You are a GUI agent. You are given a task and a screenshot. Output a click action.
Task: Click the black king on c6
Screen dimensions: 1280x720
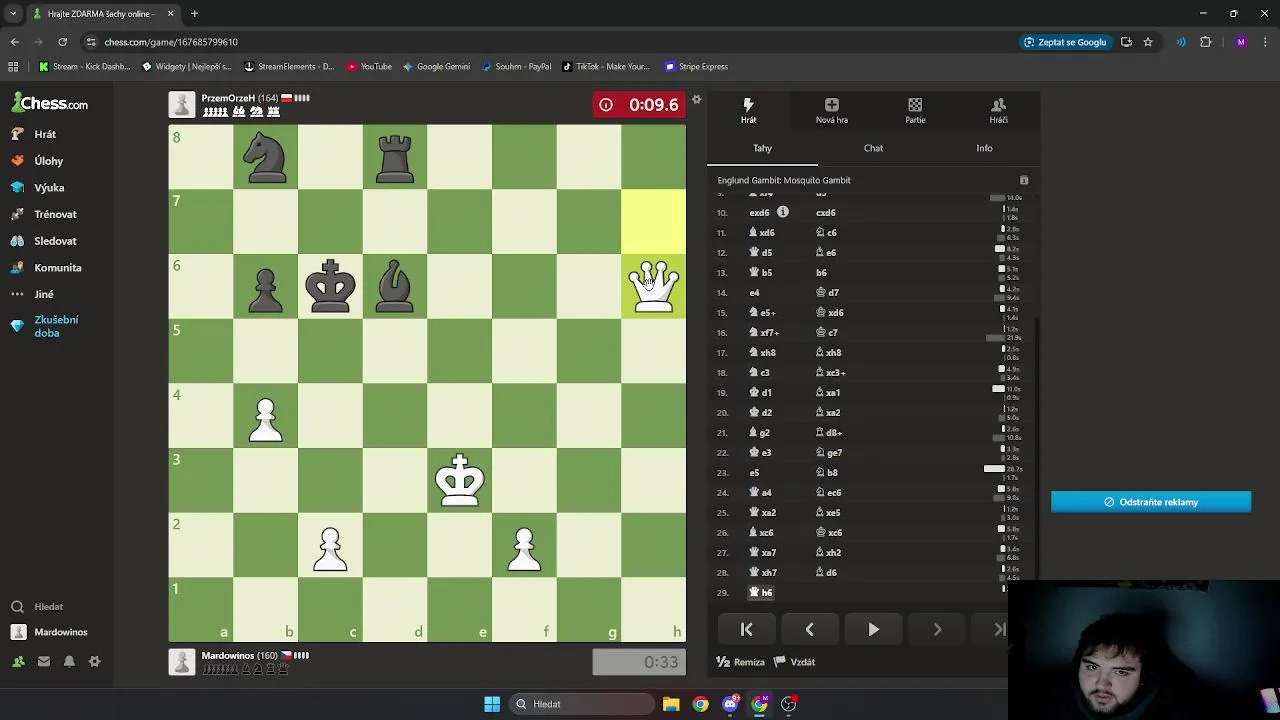[330, 286]
